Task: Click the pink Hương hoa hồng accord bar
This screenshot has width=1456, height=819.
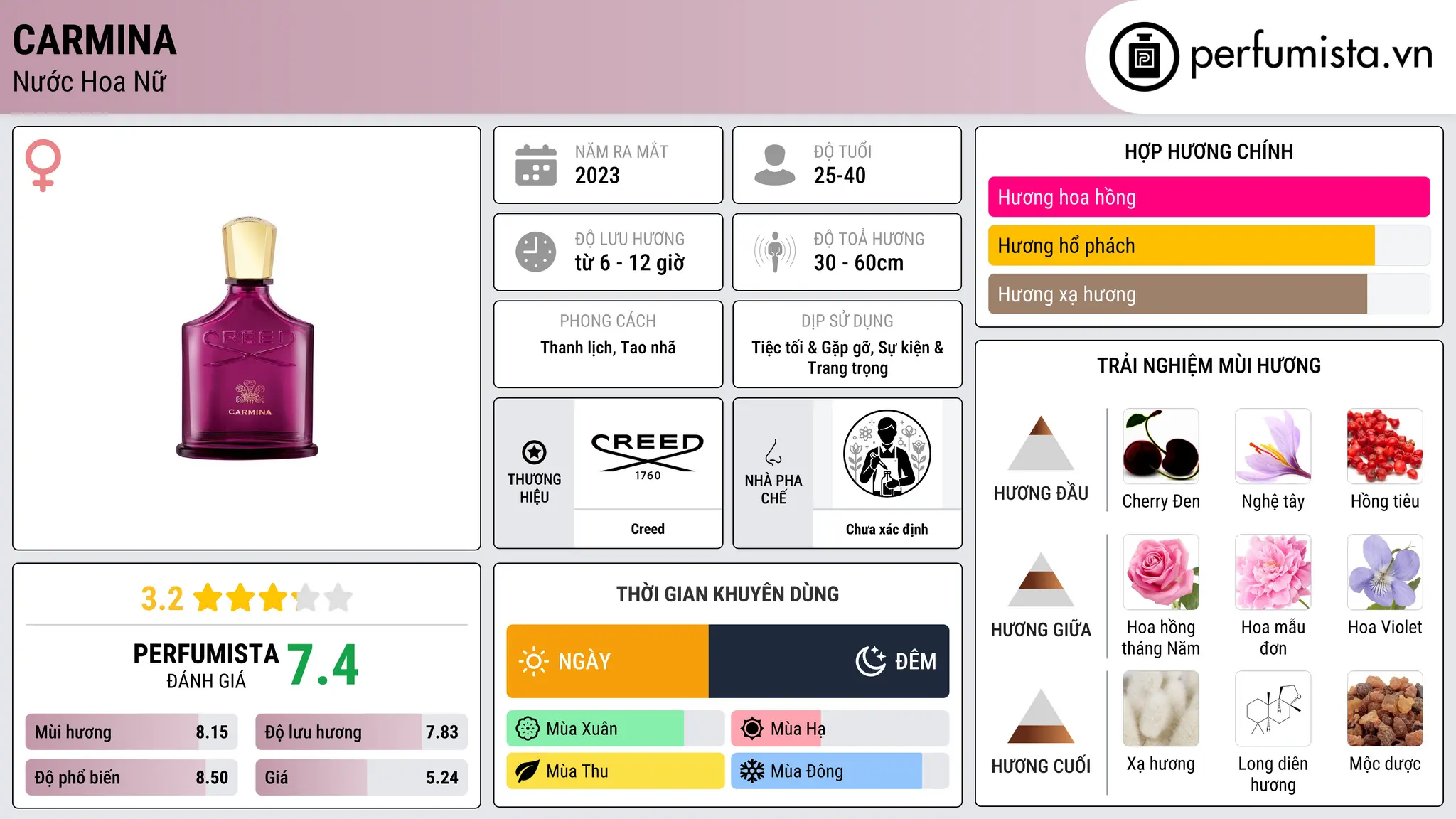Action: tap(1209, 197)
